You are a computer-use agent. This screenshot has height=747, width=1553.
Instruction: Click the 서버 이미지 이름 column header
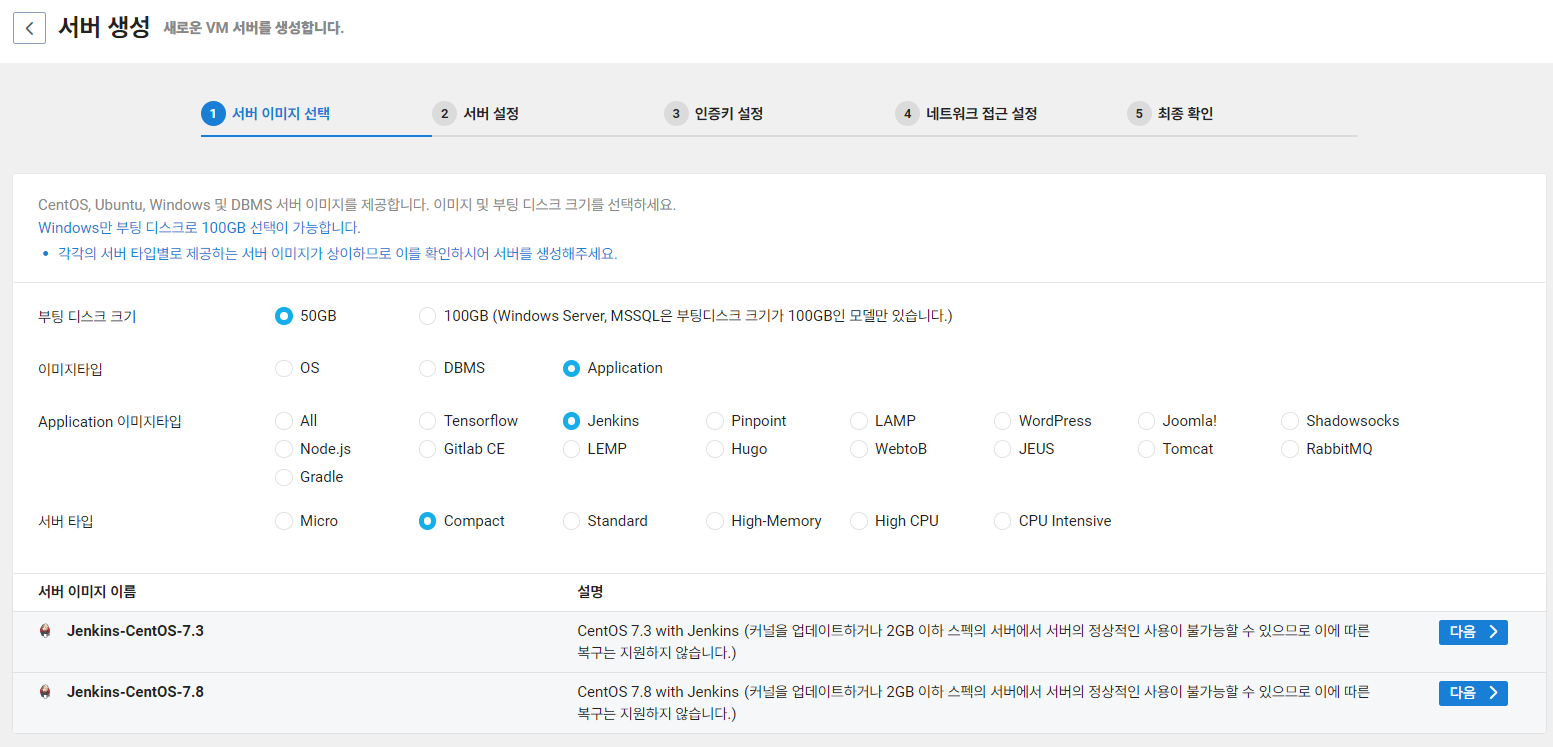pos(87,592)
